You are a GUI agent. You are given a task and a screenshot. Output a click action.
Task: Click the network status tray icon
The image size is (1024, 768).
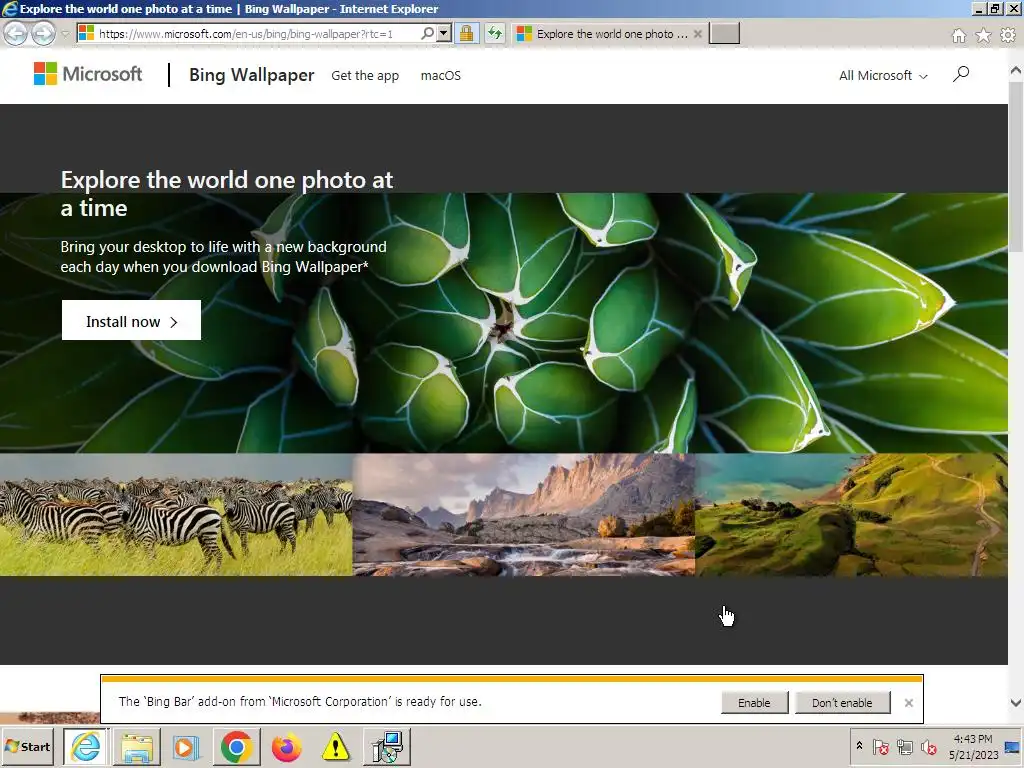coord(904,747)
